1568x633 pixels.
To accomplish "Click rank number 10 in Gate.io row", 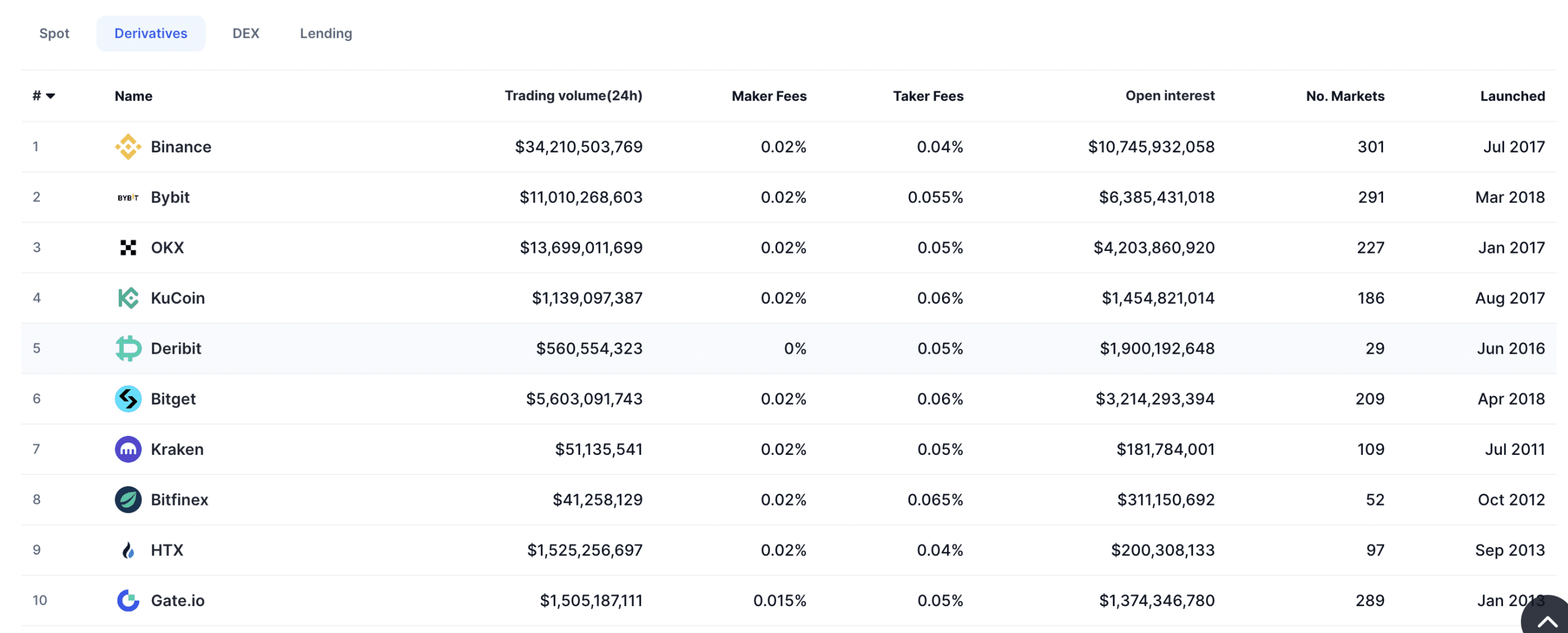I will pyautogui.click(x=40, y=601).
